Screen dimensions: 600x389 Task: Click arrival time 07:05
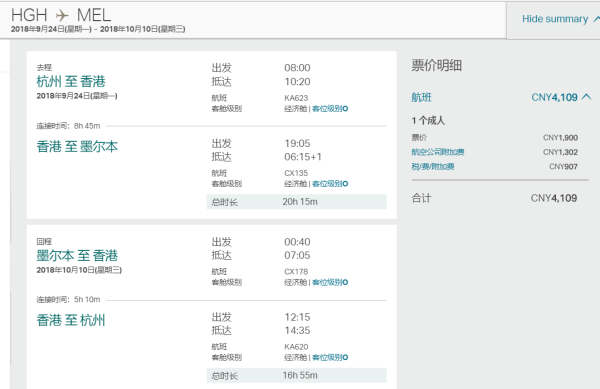(297, 255)
